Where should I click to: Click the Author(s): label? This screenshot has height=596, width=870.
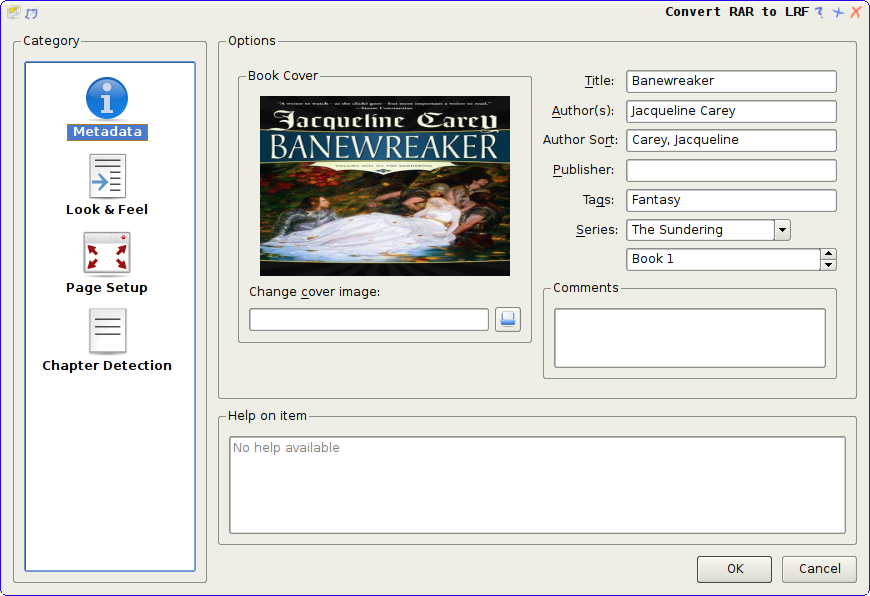(583, 111)
